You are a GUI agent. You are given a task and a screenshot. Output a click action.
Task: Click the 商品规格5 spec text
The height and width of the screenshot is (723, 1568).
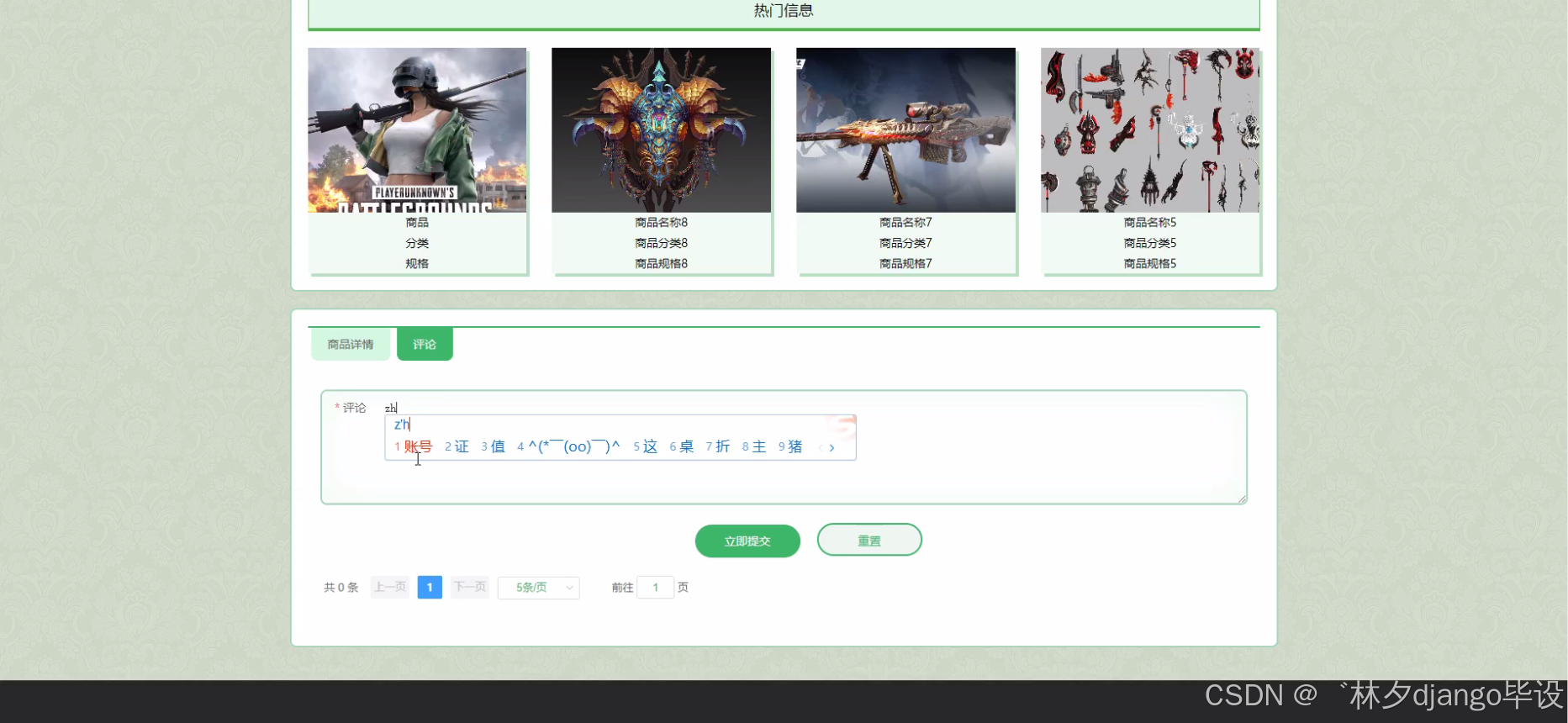click(x=1150, y=263)
